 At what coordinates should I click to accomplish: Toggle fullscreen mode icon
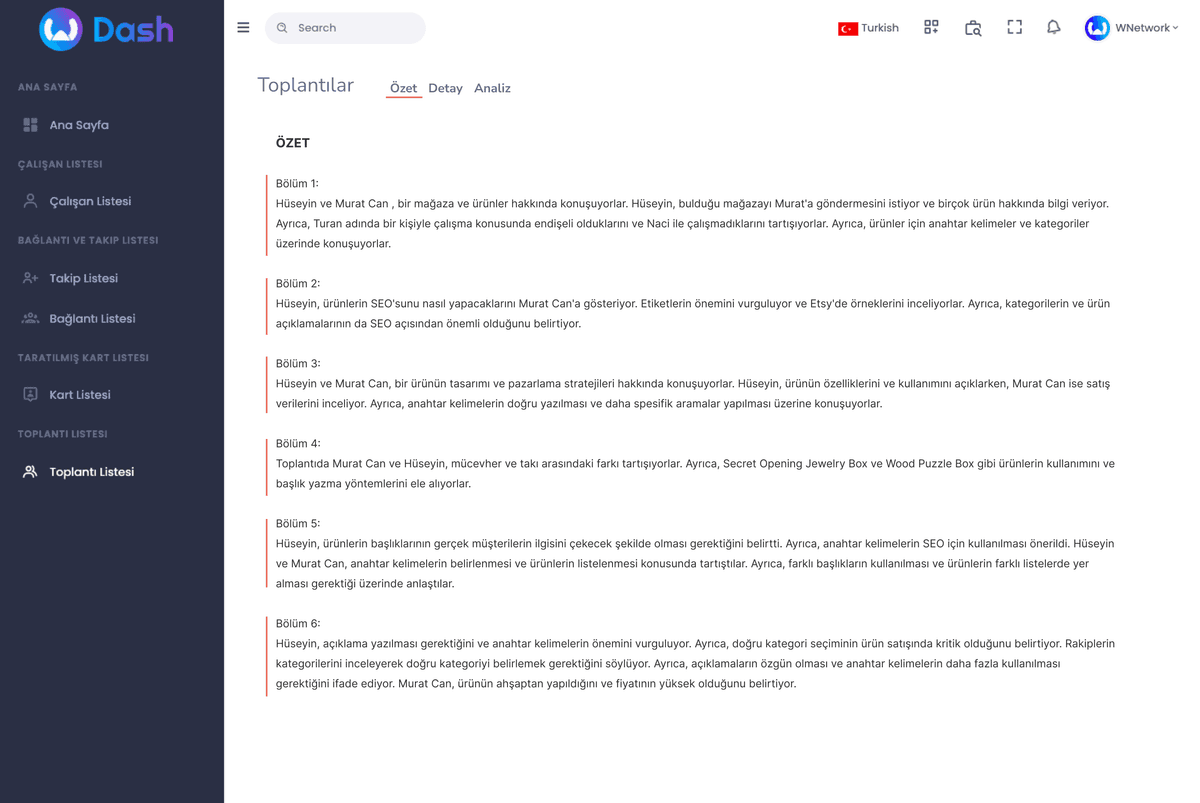1014,28
